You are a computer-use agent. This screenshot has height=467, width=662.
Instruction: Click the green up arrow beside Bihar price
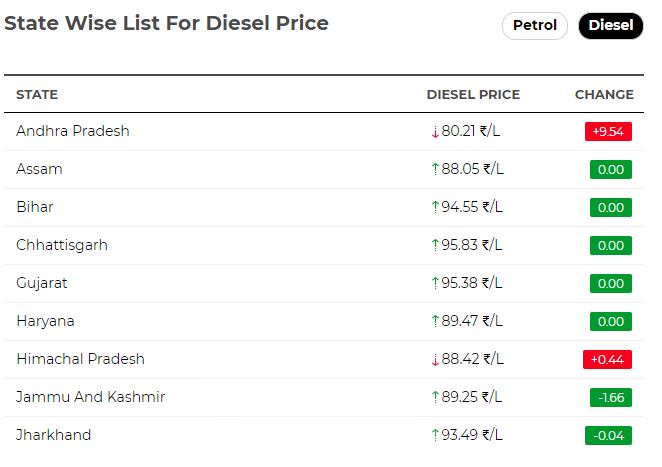click(435, 207)
